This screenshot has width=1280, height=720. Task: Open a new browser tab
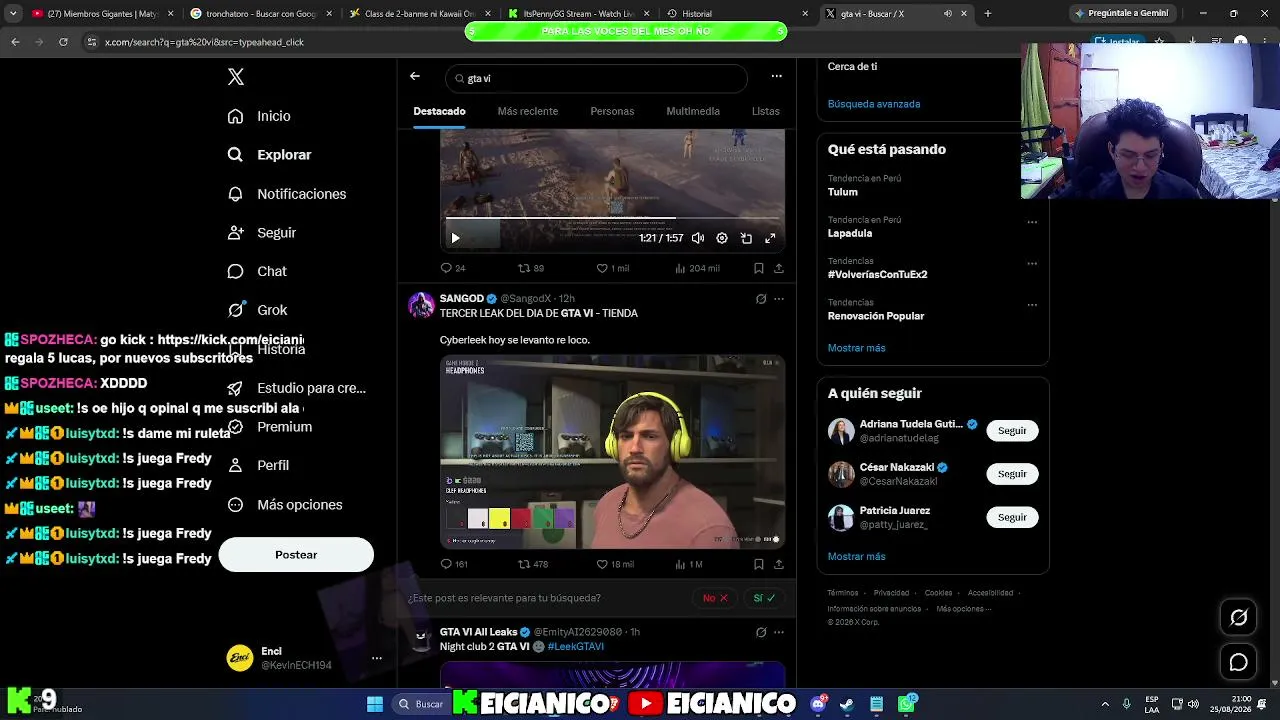[988, 14]
